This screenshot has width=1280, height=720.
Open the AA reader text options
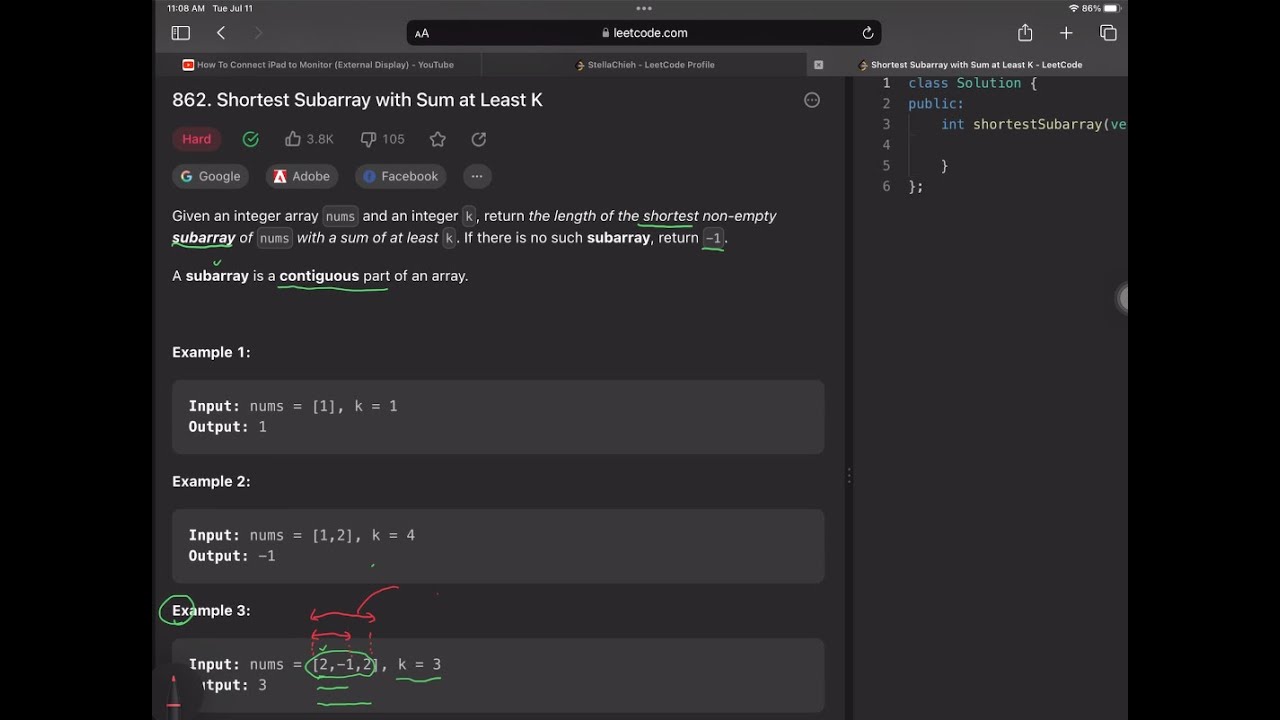[x=422, y=33]
